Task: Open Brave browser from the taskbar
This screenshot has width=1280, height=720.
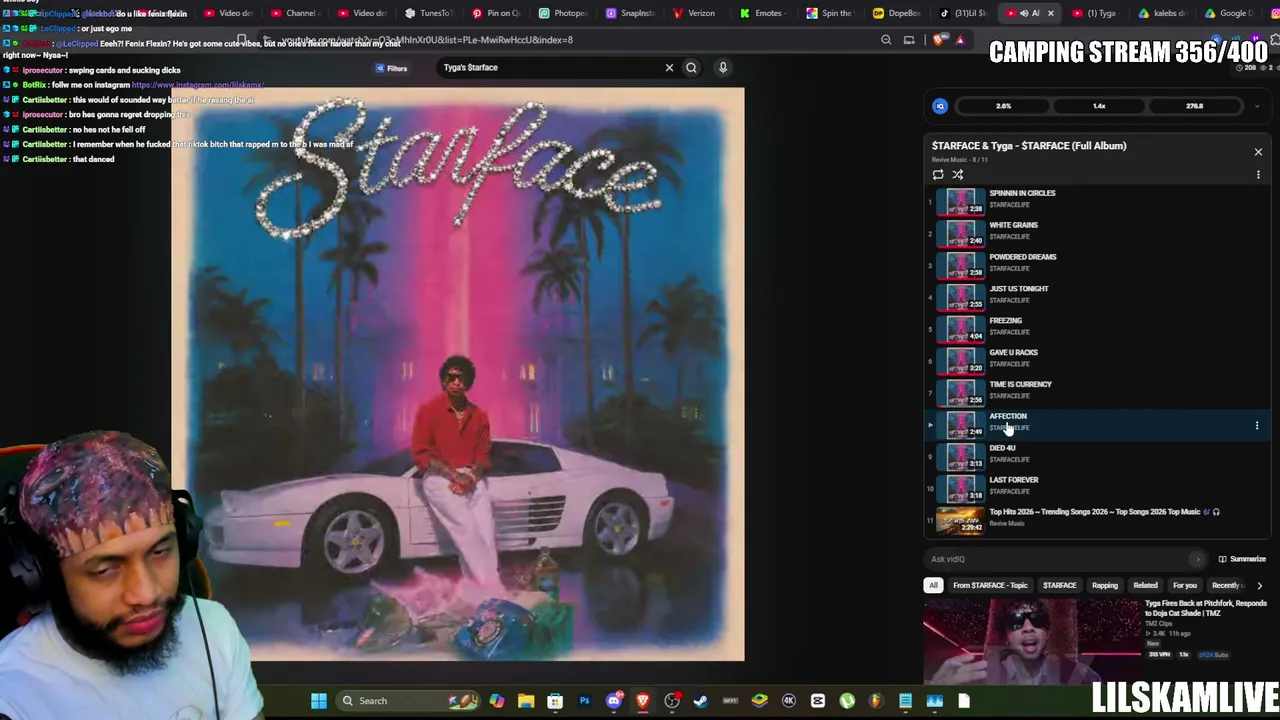Action: coord(643,701)
